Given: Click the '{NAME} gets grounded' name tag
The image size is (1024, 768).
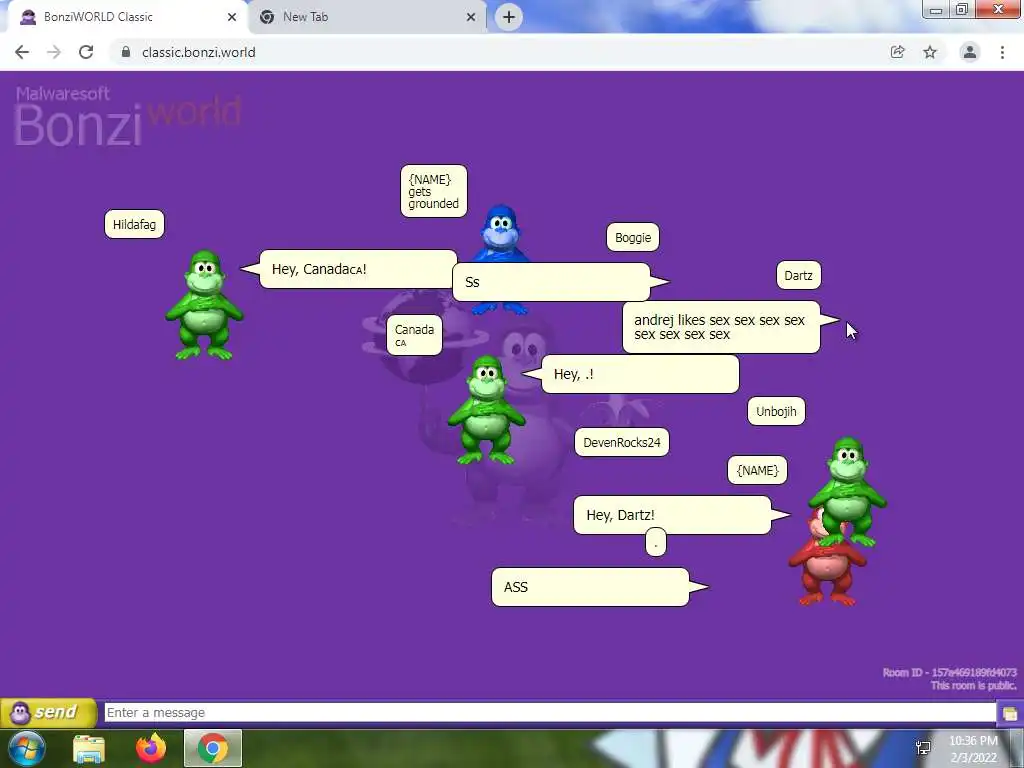Looking at the screenshot, I should (434, 191).
